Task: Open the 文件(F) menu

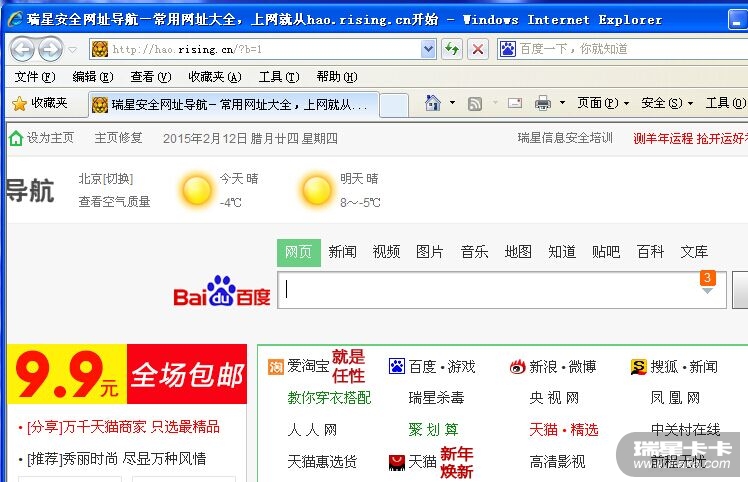Action: (x=35, y=77)
